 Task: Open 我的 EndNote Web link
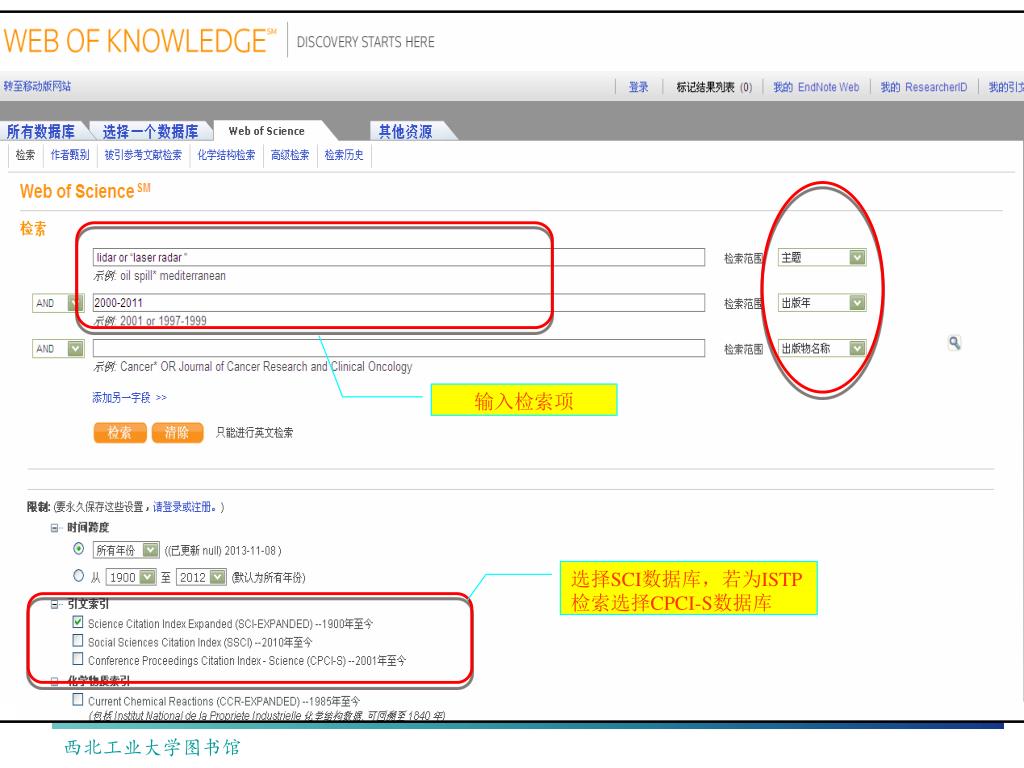pos(816,87)
